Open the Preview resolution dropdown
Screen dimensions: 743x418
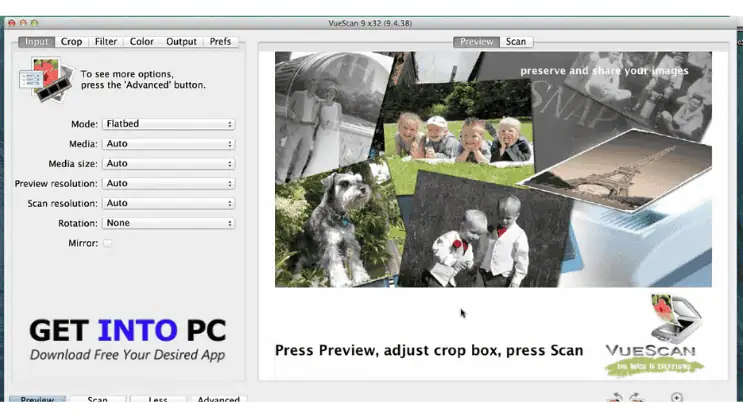click(169, 183)
